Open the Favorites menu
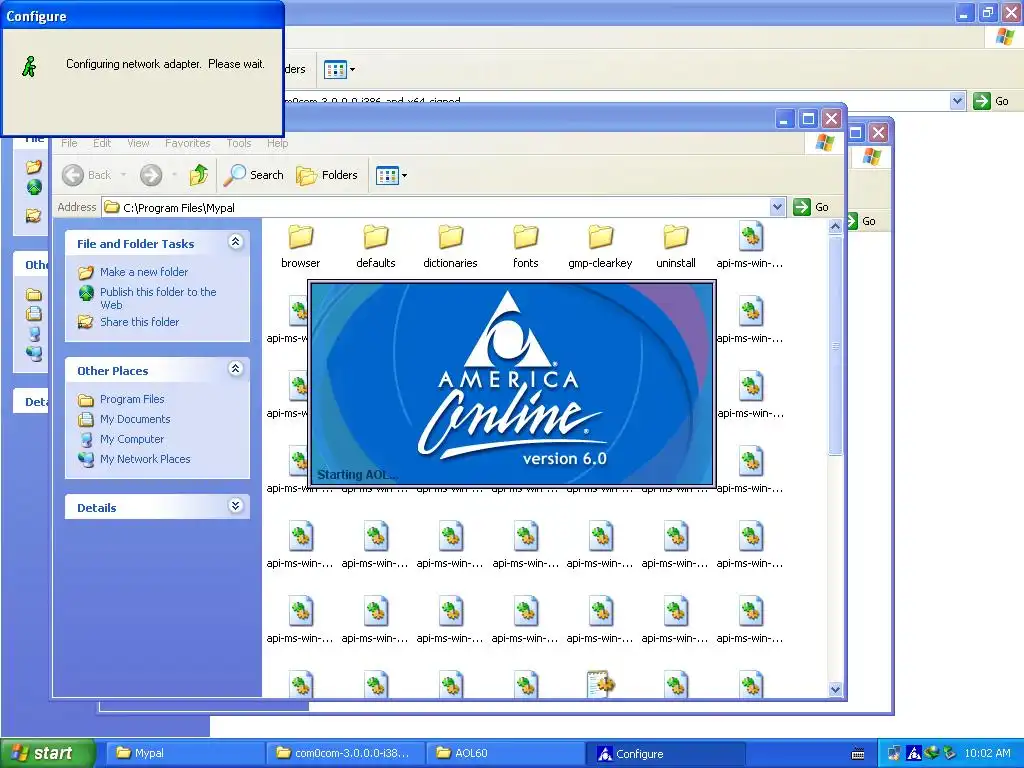This screenshot has width=1024, height=768. (187, 143)
